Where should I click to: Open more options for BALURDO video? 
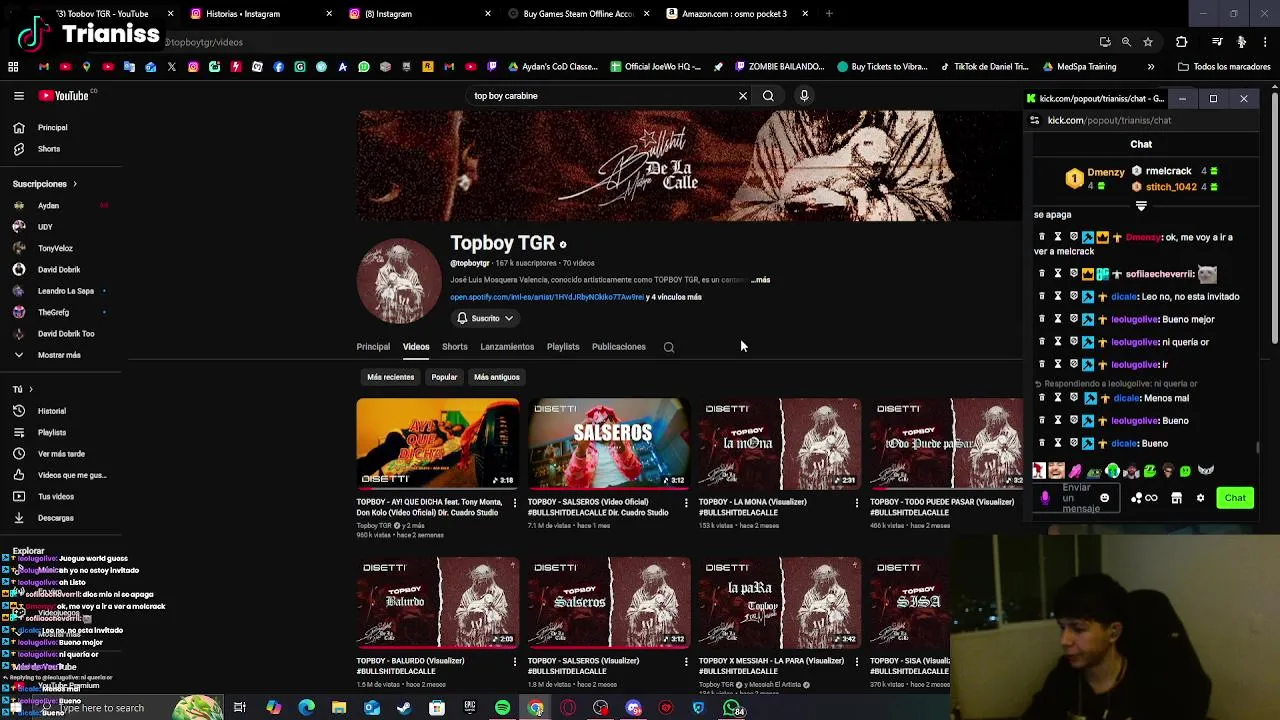(x=514, y=661)
